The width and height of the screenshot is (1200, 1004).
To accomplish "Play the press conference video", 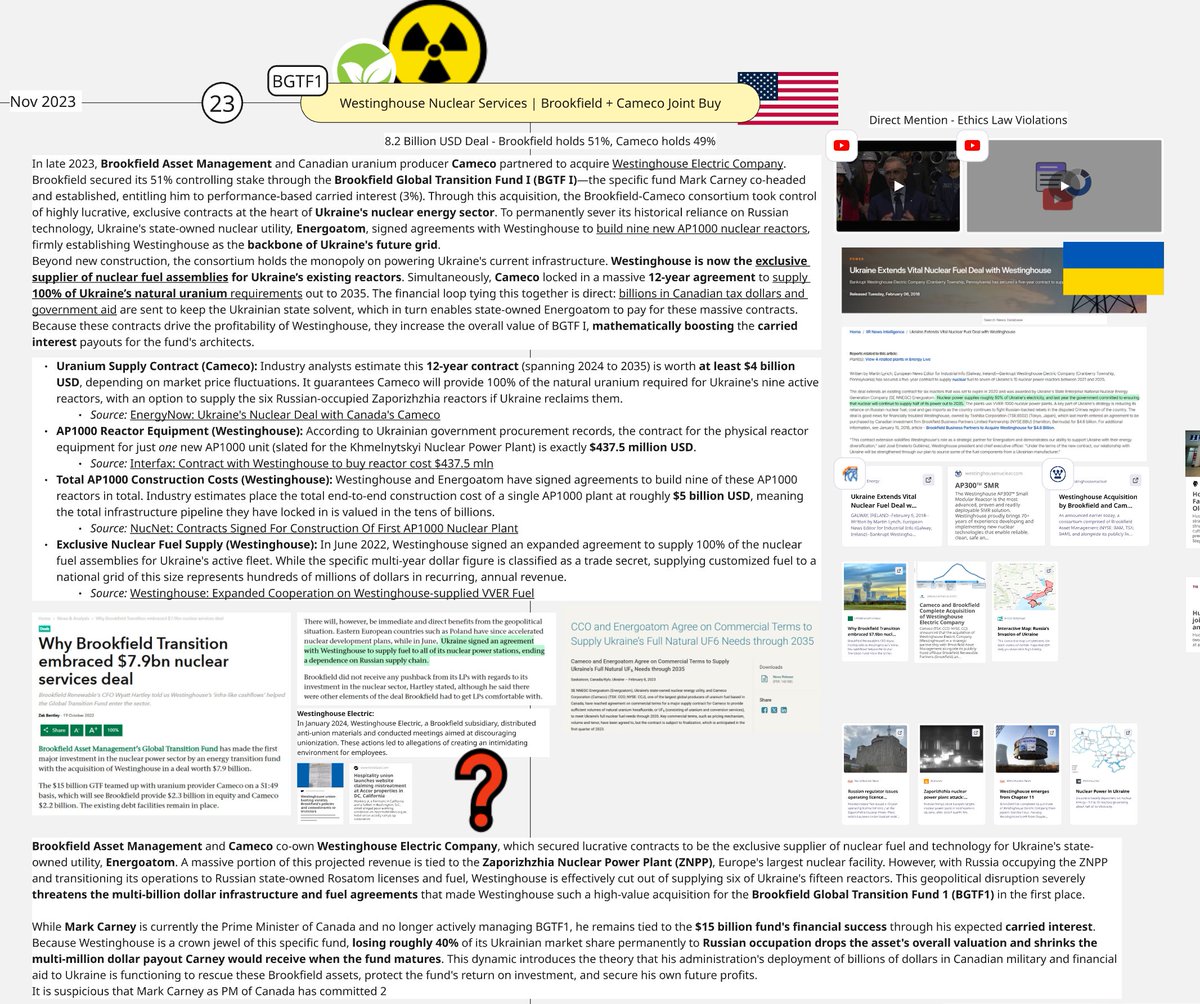I will pyautogui.click(x=899, y=185).
